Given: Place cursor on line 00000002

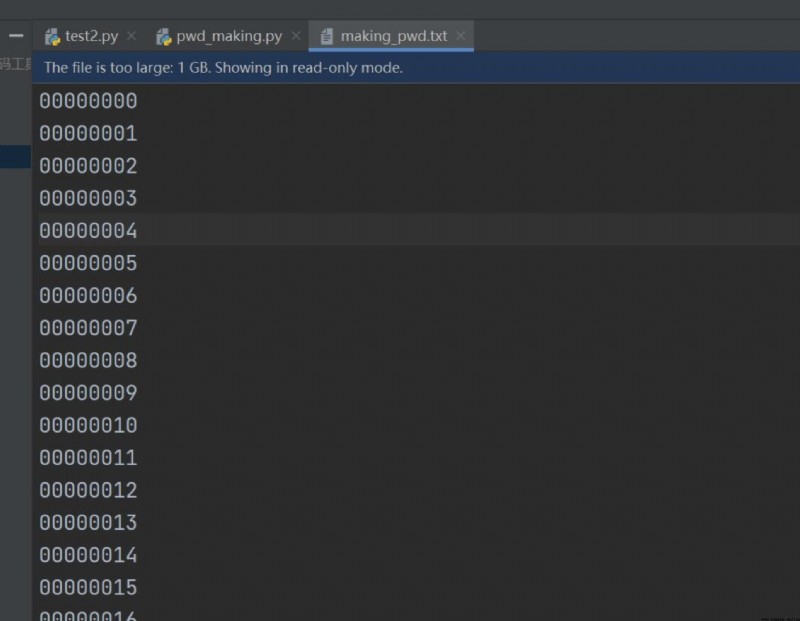Looking at the screenshot, I should tap(88, 166).
